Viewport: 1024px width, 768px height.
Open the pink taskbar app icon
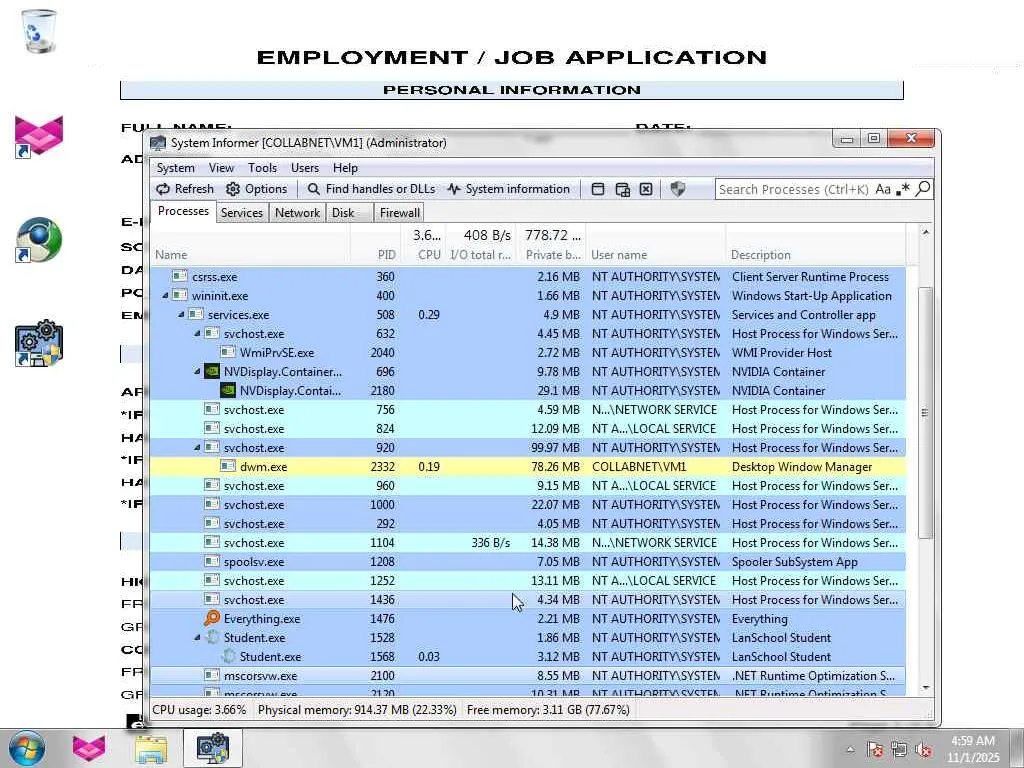pos(89,748)
